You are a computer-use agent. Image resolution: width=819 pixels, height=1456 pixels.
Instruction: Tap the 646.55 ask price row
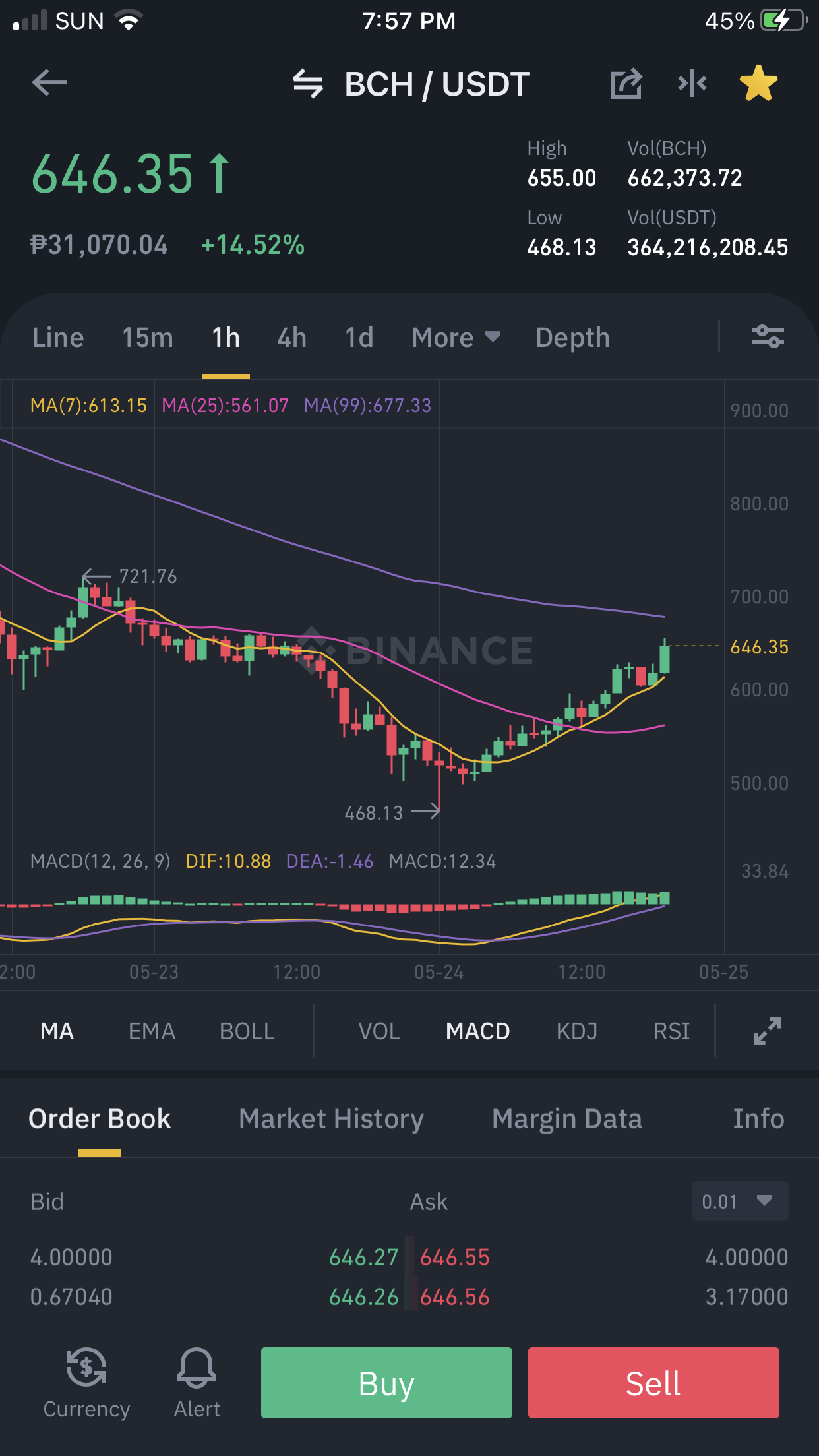pyautogui.click(x=603, y=1258)
